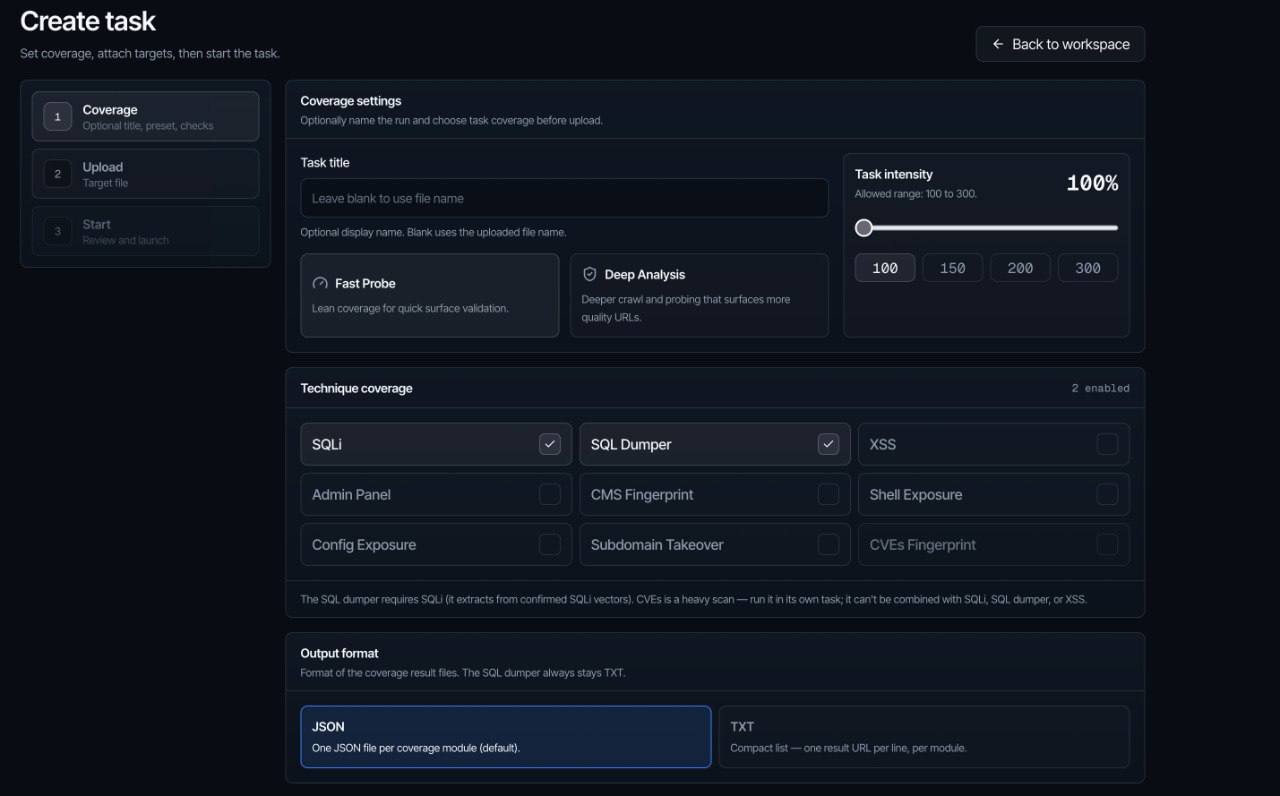Open the Upload step
This screenshot has width=1280, height=796.
click(145, 174)
